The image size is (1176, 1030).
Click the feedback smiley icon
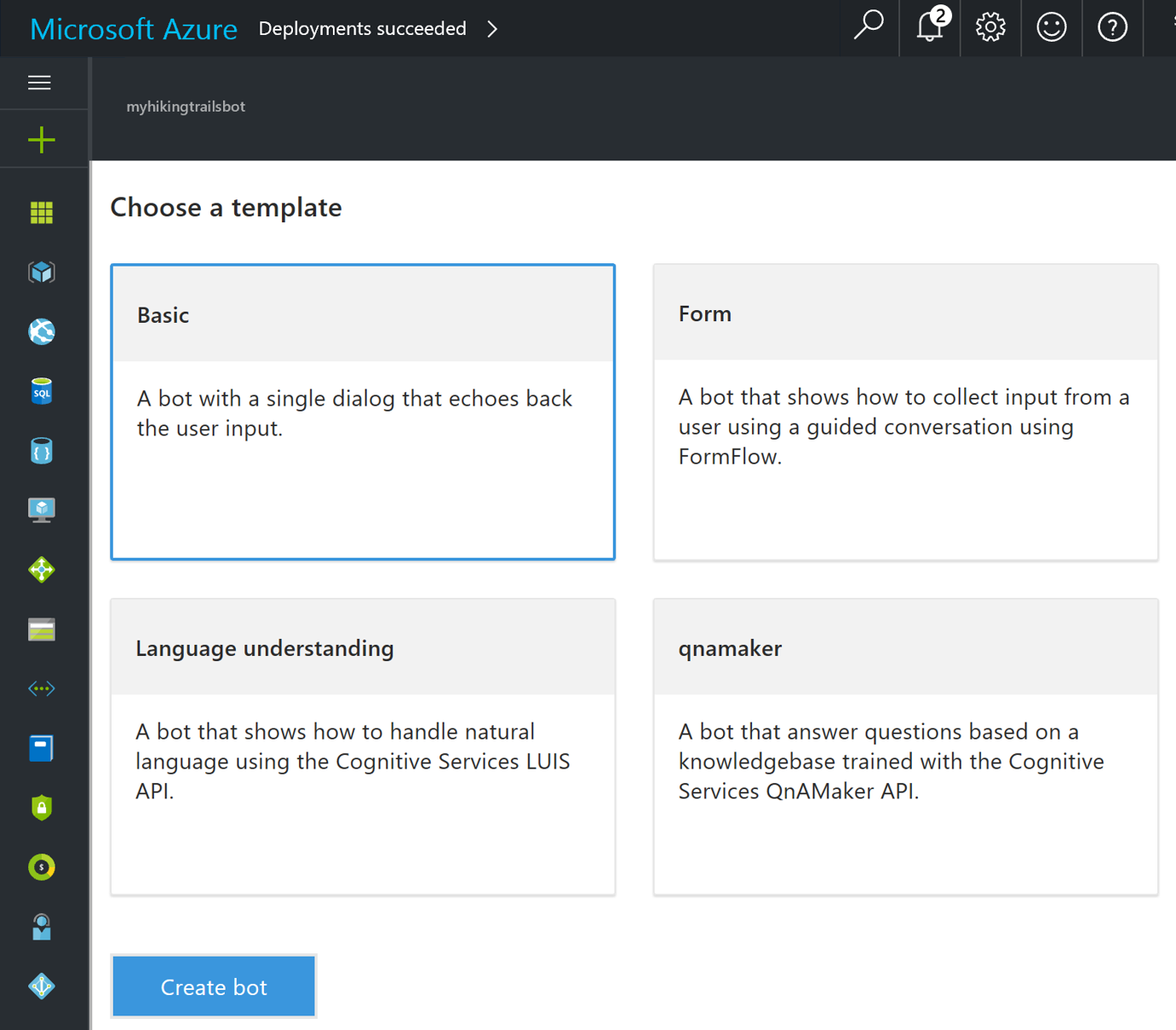(1052, 27)
